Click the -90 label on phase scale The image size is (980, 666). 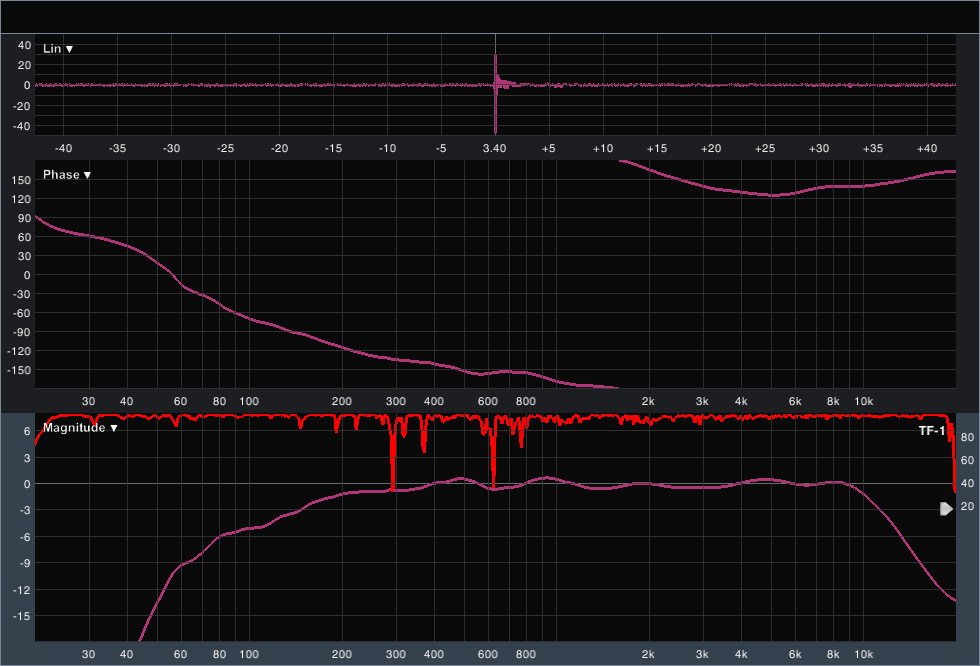pos(22,332)
